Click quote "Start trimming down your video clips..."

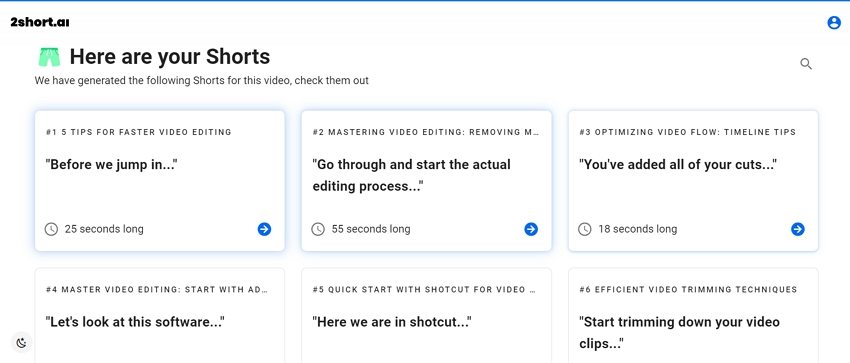tap(679, 333)
